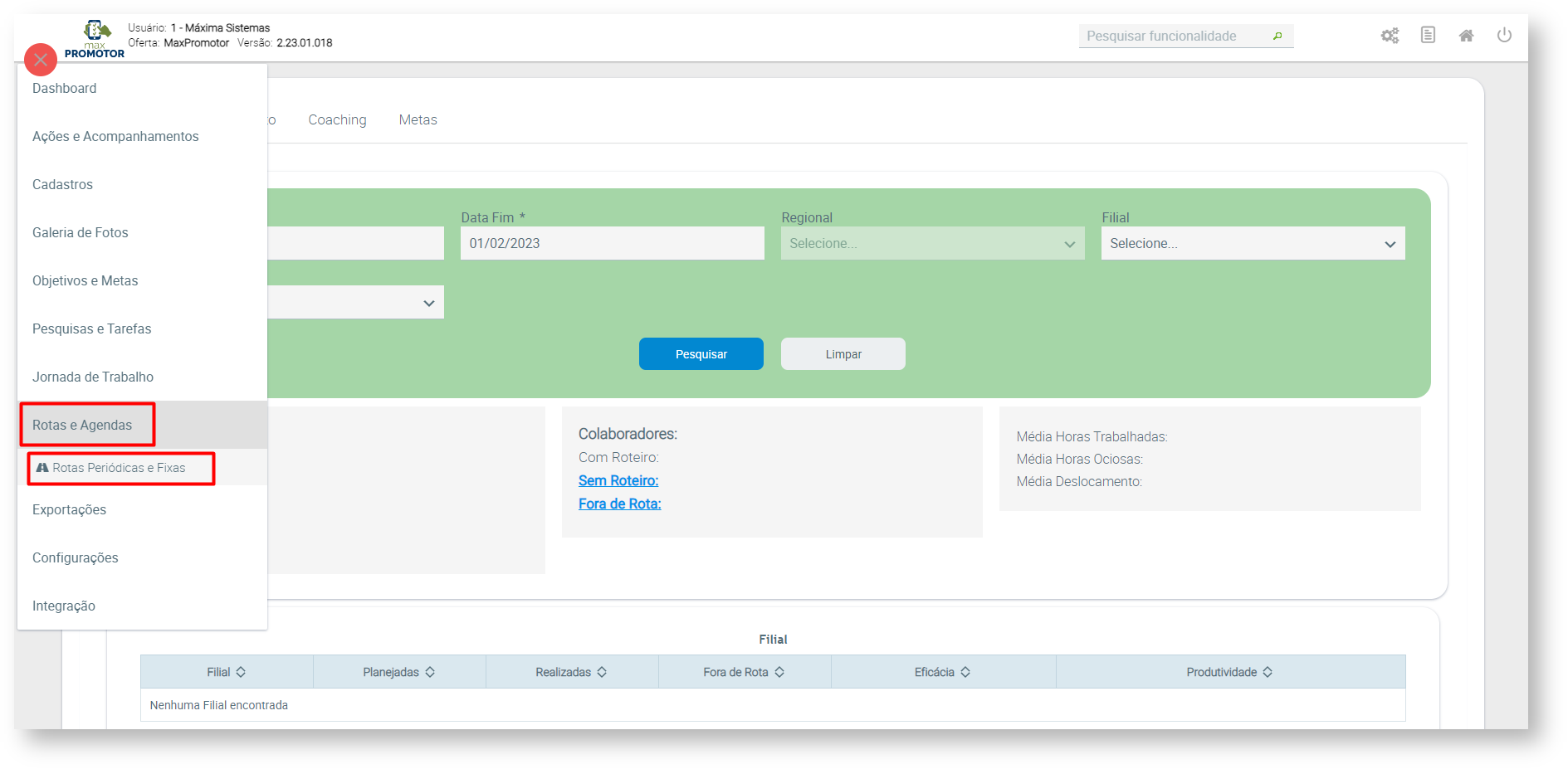Open the Regional dropdown

coord(933,243)
